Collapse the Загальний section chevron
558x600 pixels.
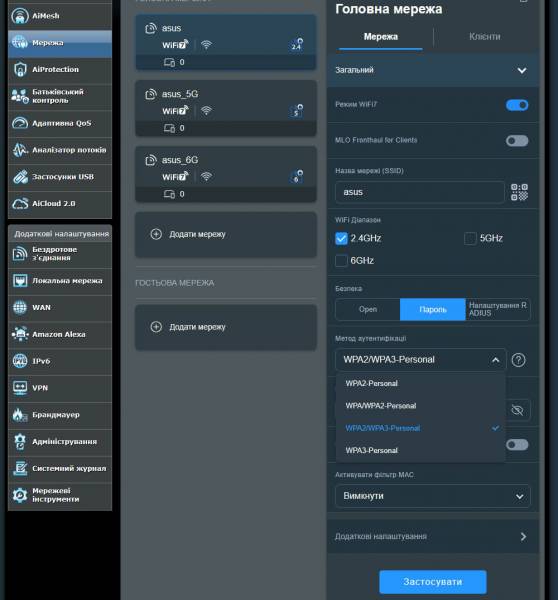pos(522,70)
